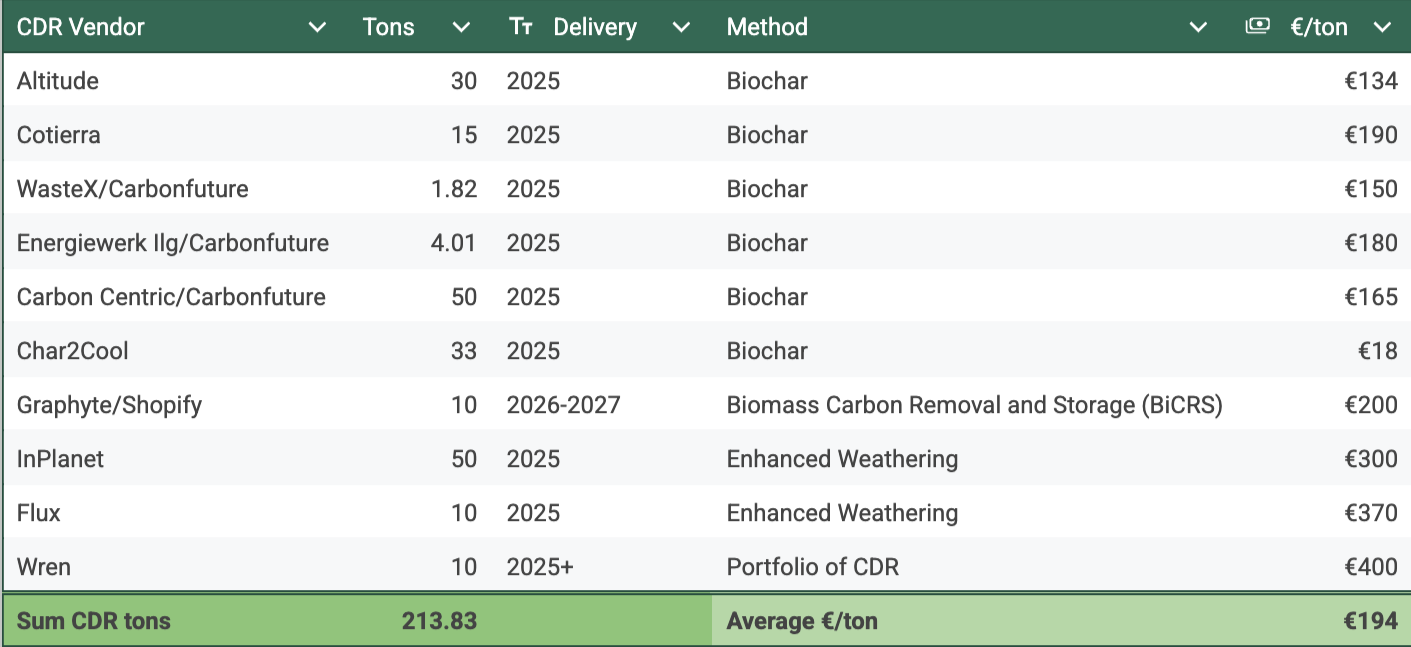Select the WasteX/Carbonfuture vendor cell
The height and width of the screenshot is (647, 1411).
click(133, 189)
